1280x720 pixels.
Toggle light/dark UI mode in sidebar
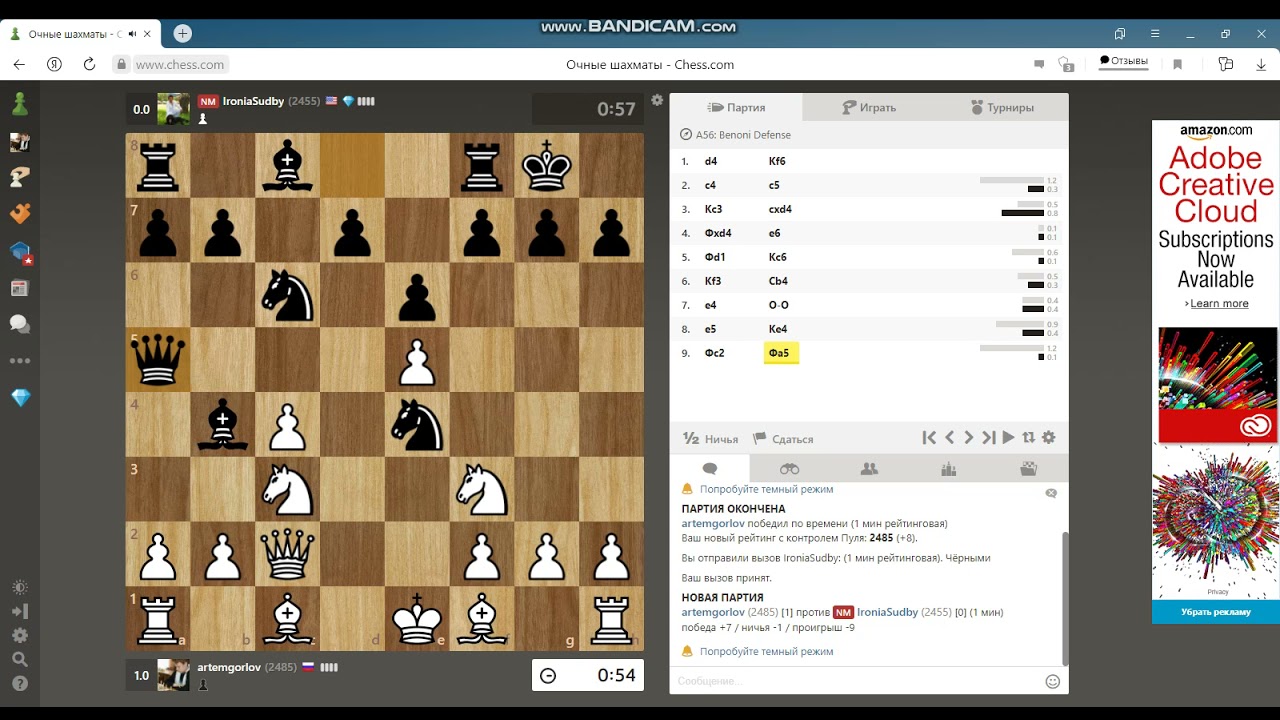click(20, 587)
